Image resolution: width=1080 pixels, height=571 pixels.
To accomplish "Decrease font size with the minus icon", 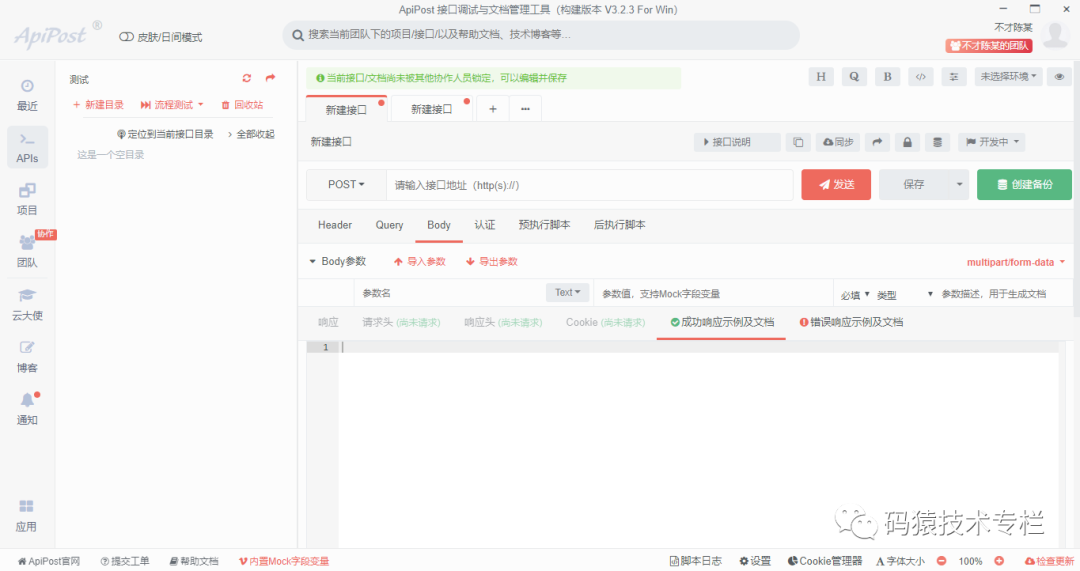I will (x=942, y=561).
